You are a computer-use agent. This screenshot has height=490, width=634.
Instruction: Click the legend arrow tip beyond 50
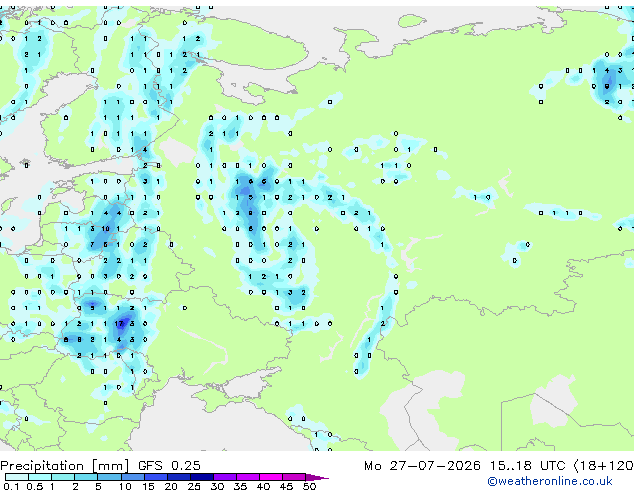(x=317, y=477)
